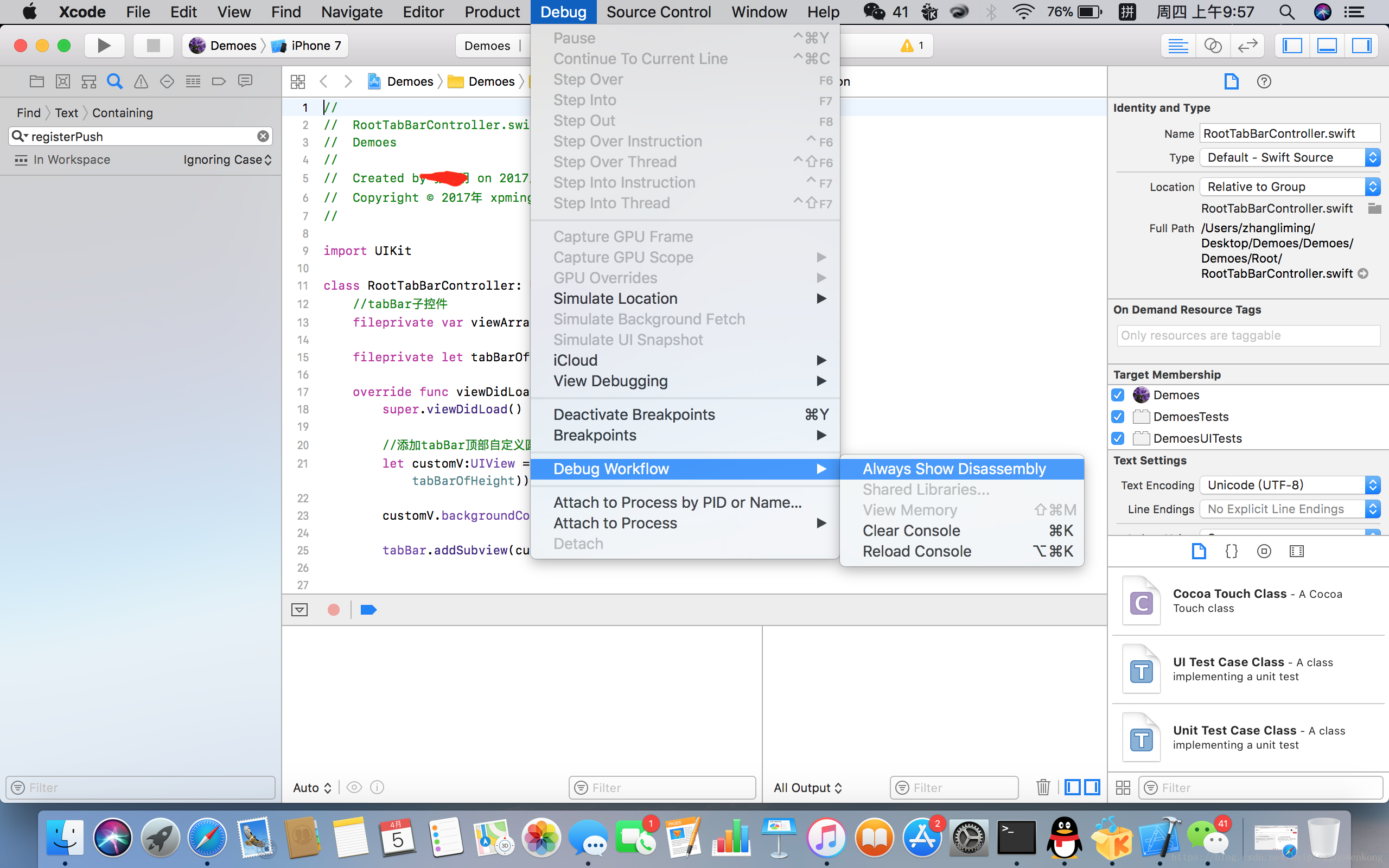This screenshot has height=868, width=1389.
Task: Open Terminal from the Dock
Action: 1016,838
